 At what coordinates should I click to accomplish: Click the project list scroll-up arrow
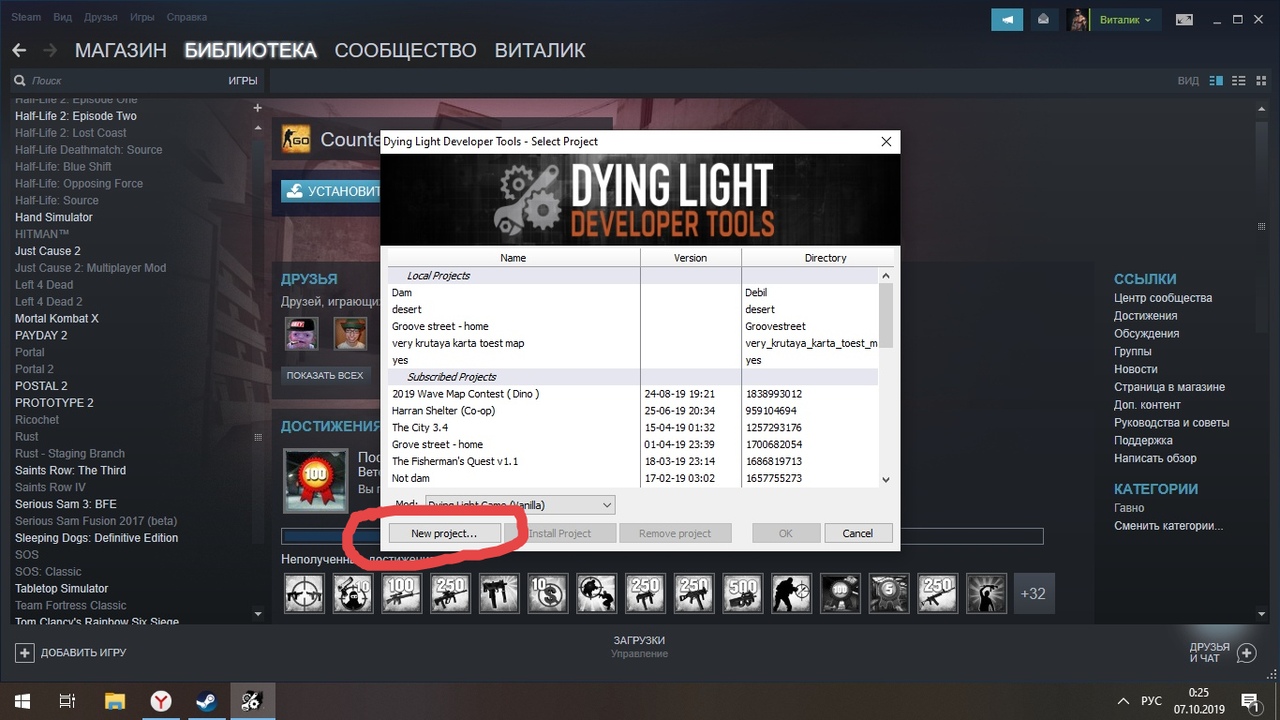click(885, 275)
